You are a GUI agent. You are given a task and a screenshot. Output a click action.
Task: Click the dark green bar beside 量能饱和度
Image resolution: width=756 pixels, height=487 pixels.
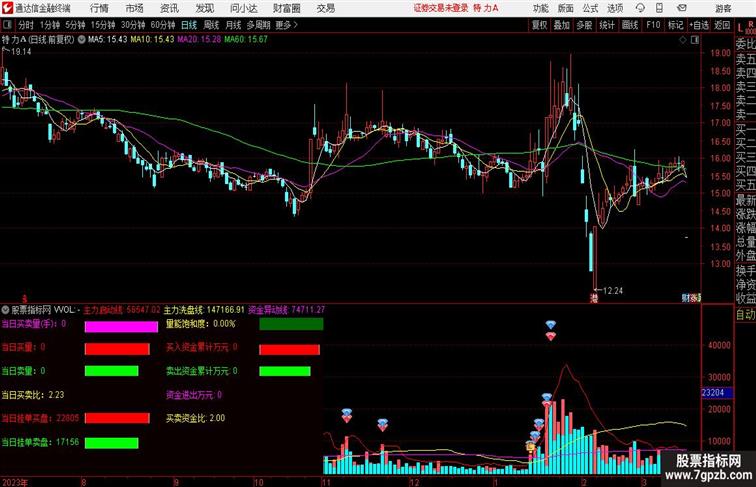291,324
